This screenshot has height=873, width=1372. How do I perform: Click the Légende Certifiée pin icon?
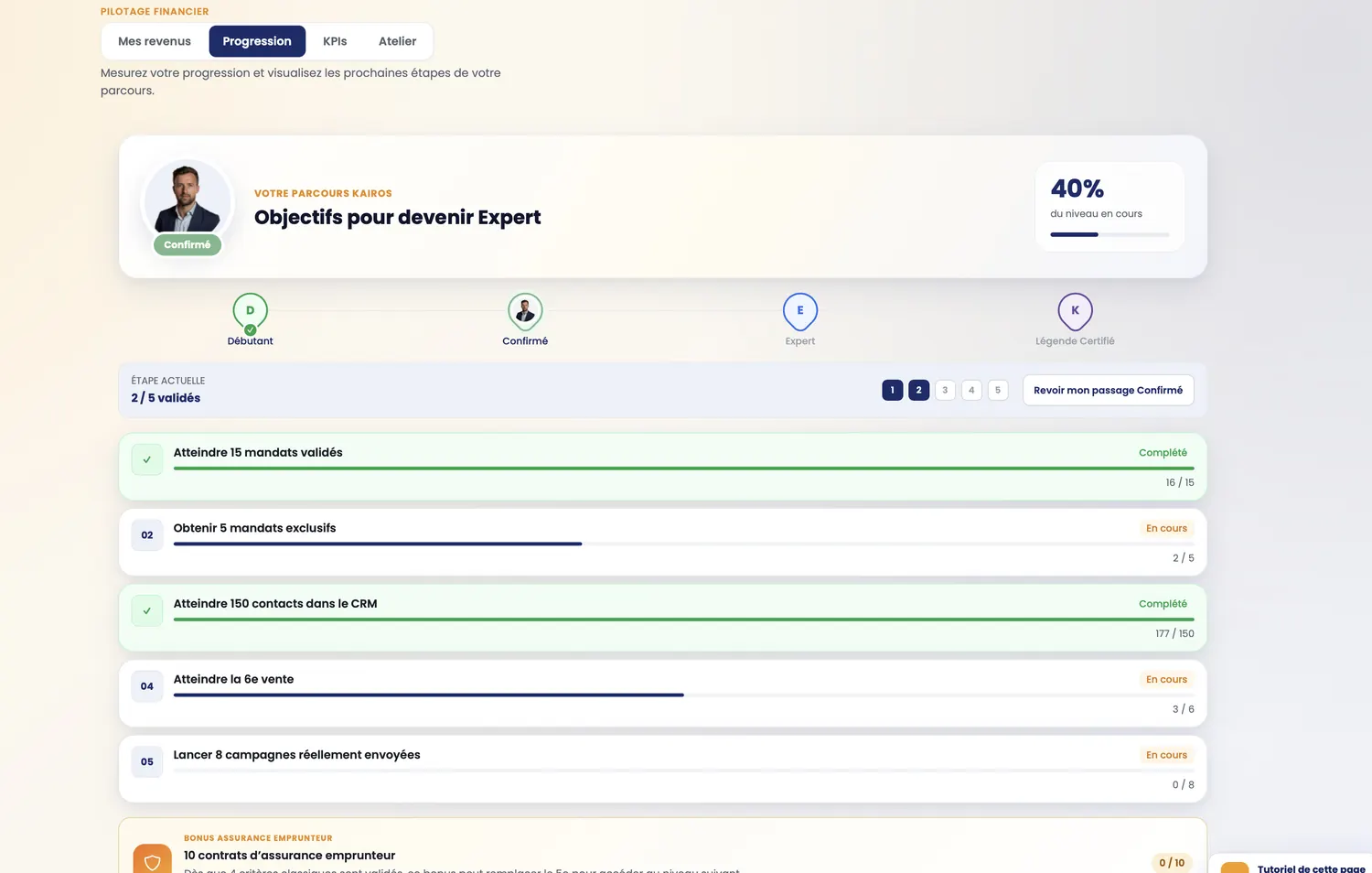1076,312
